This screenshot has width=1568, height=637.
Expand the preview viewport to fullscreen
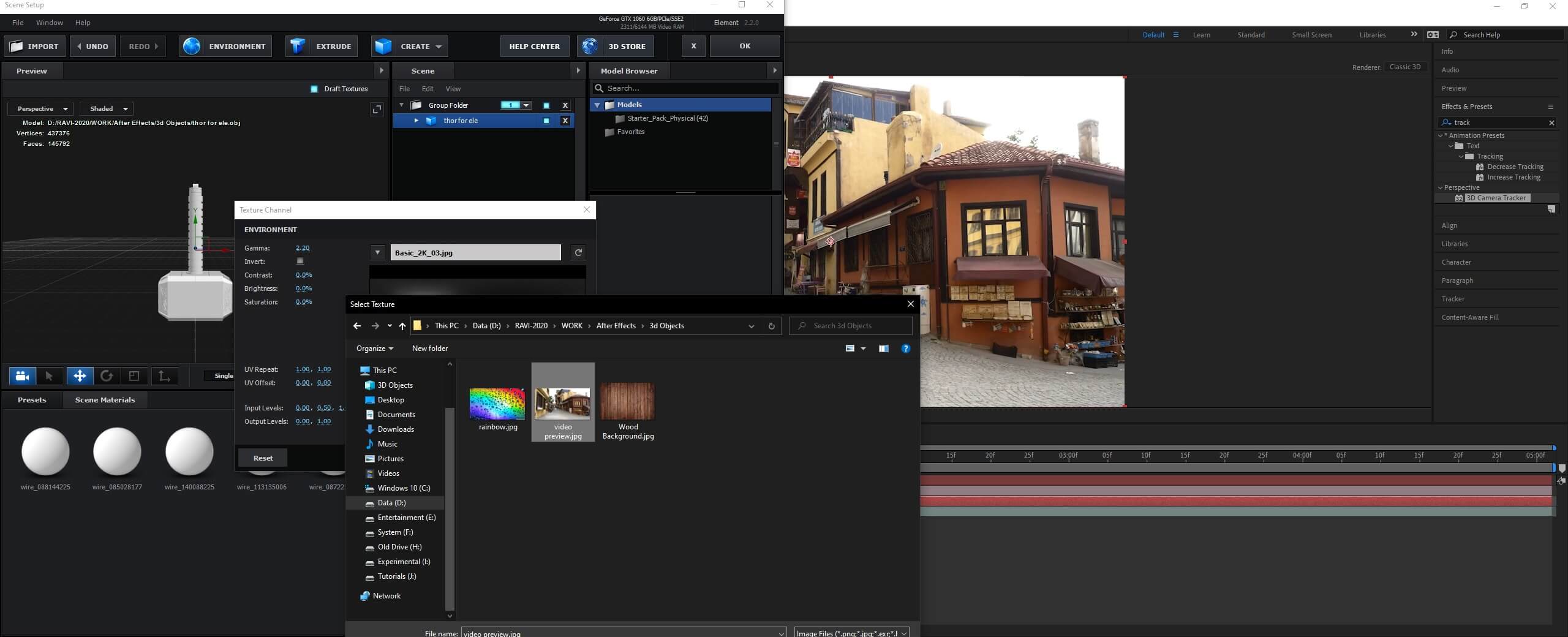pos(377,109)
